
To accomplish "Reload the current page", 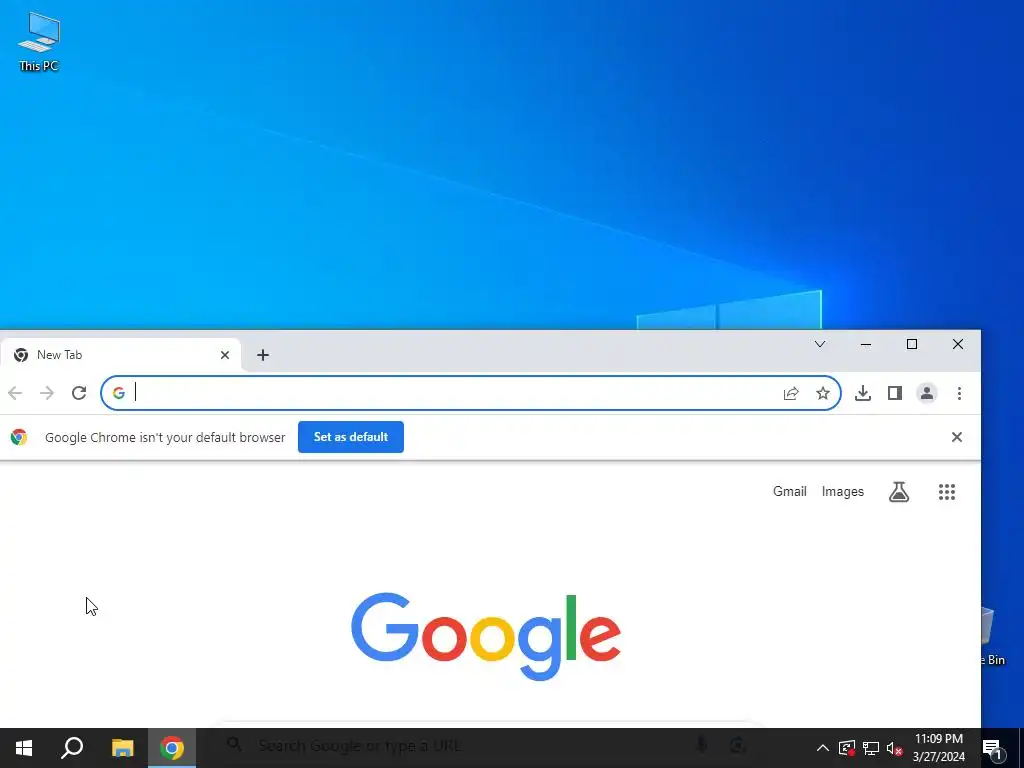I will (x=79, y=393).
